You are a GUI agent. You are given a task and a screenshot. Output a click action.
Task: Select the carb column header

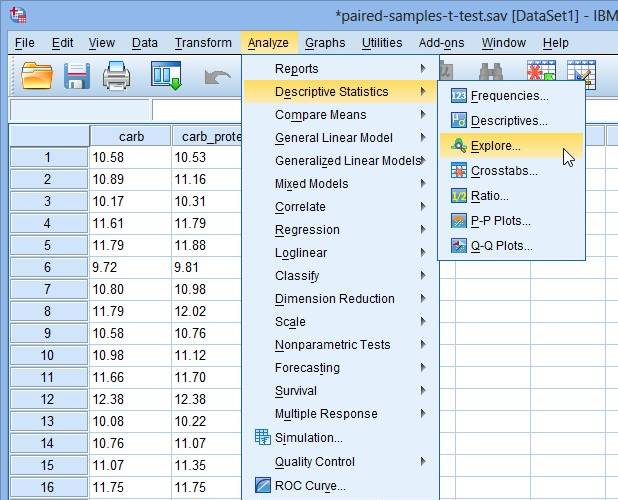point(130,136)
